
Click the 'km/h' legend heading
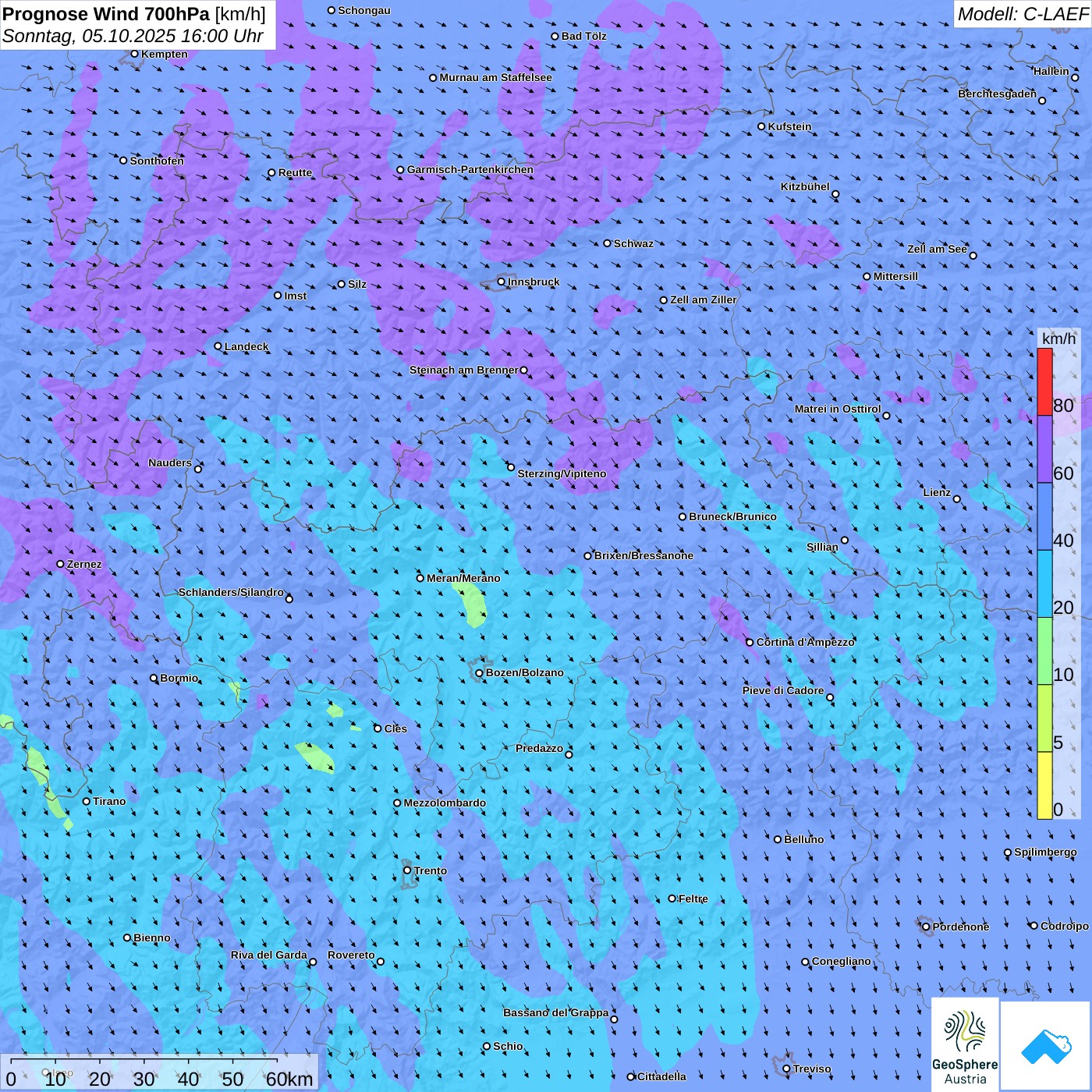[x=1058, y=339]
